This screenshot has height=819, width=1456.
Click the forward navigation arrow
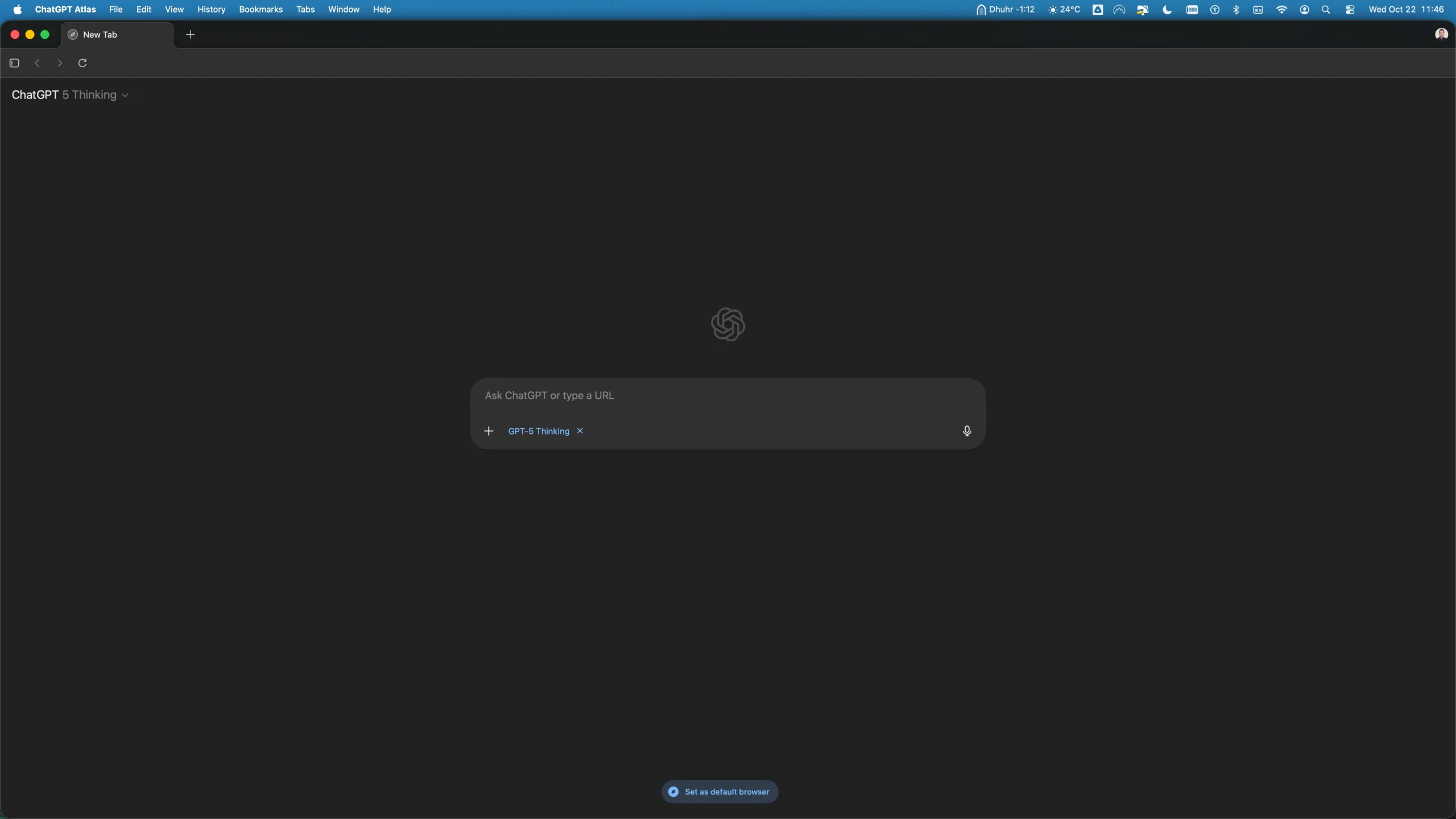tap(60, 63)
